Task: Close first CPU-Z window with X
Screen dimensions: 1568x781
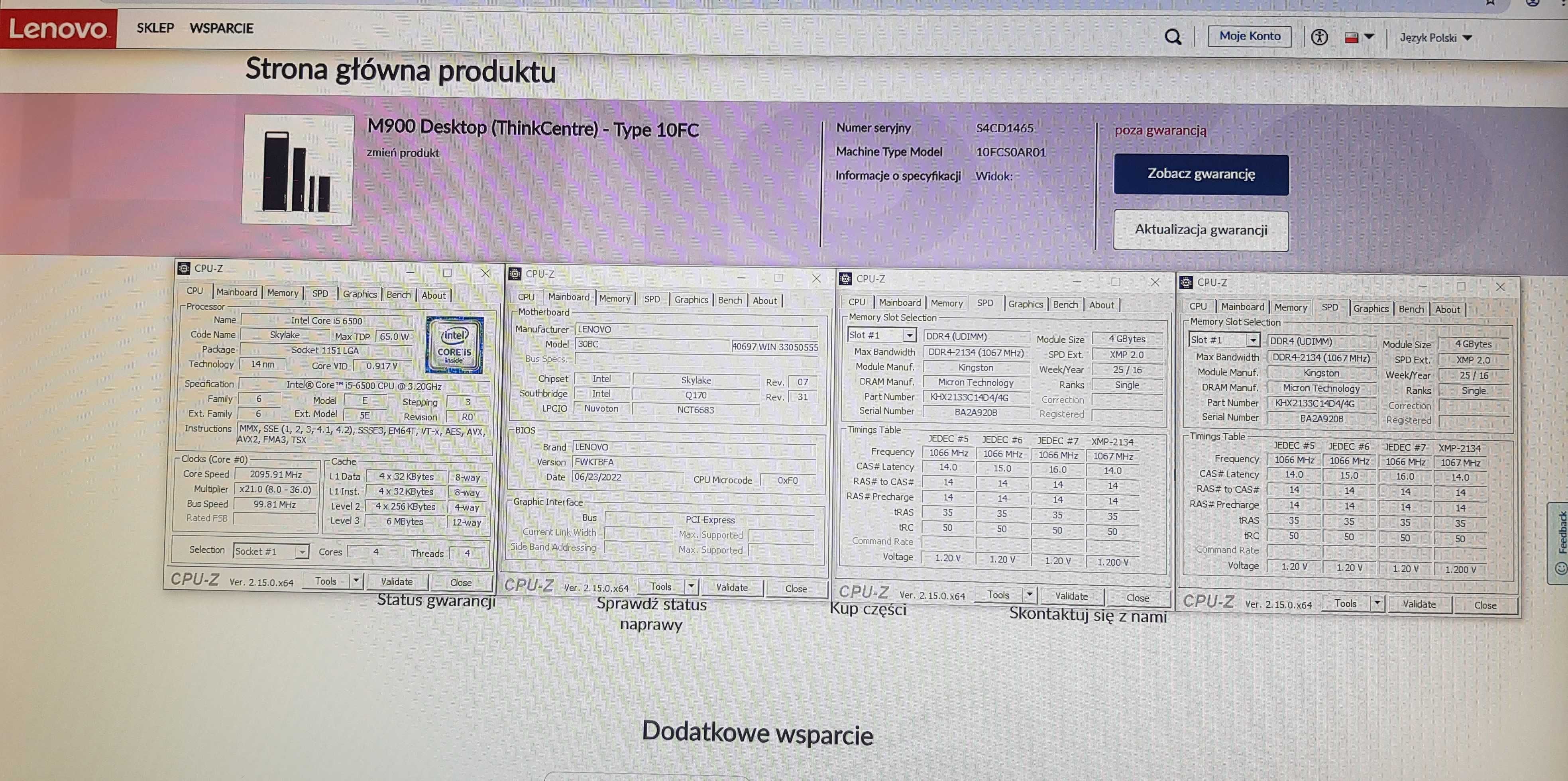Action: pyautogui.click(x=485, y=273)
